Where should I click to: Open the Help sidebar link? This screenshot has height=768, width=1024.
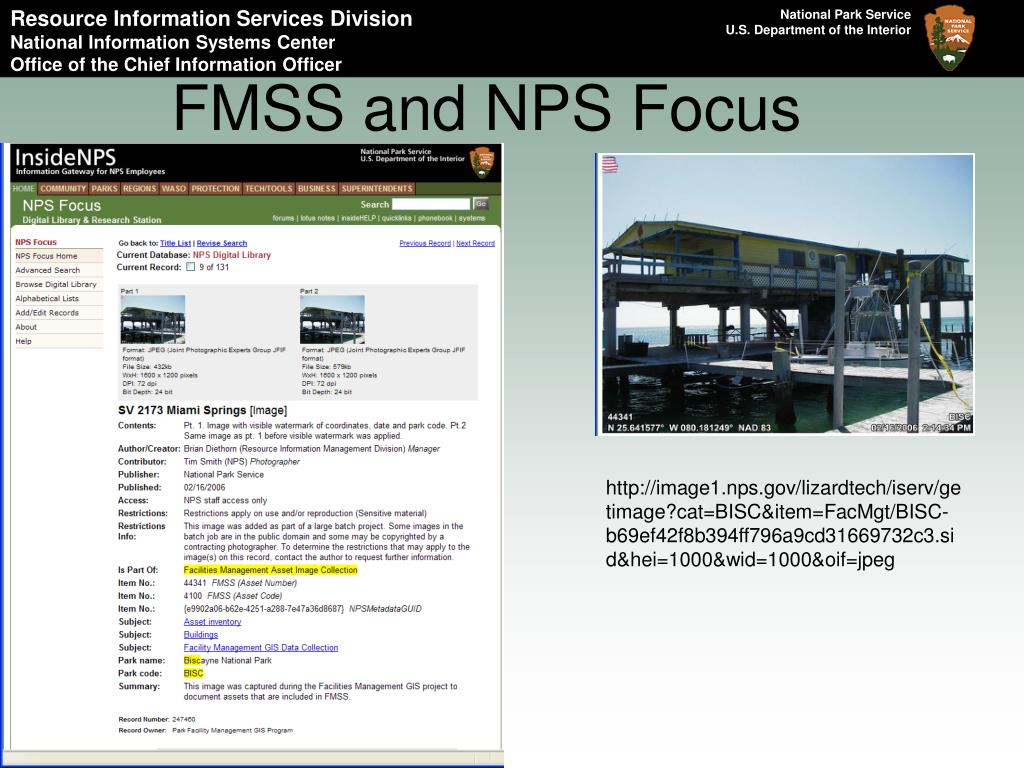pyautogui.click(x=24, y=342)
